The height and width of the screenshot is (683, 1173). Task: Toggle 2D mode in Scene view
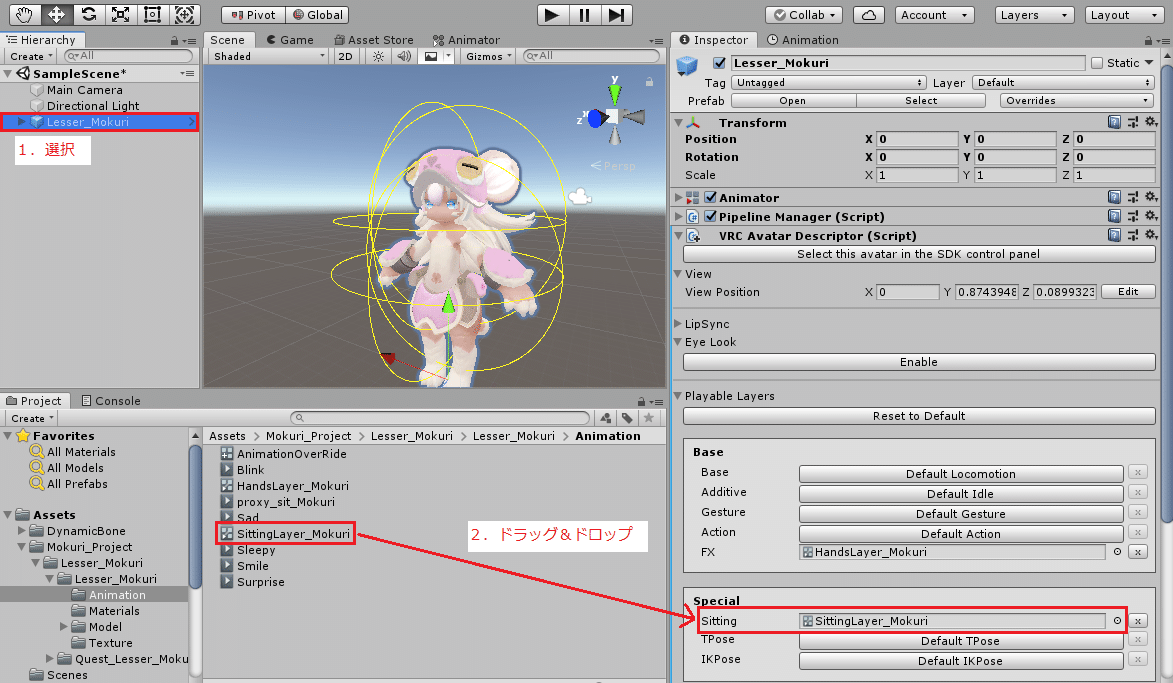(345, 56)
